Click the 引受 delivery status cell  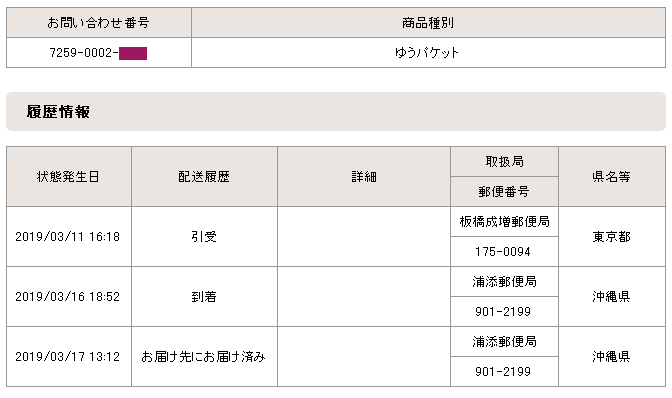click(204, 236)
